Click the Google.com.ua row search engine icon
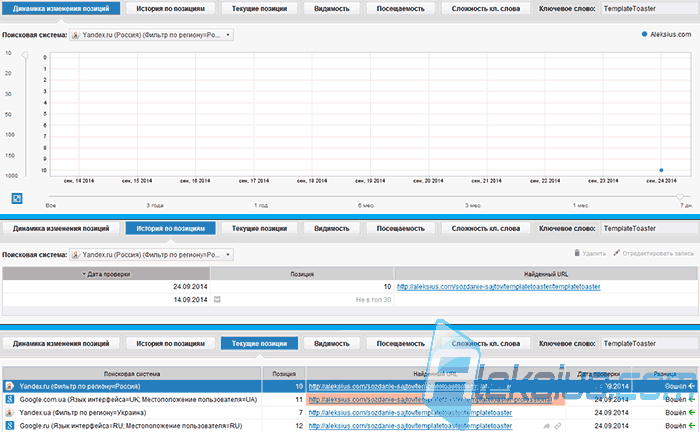 click(9, 399)
